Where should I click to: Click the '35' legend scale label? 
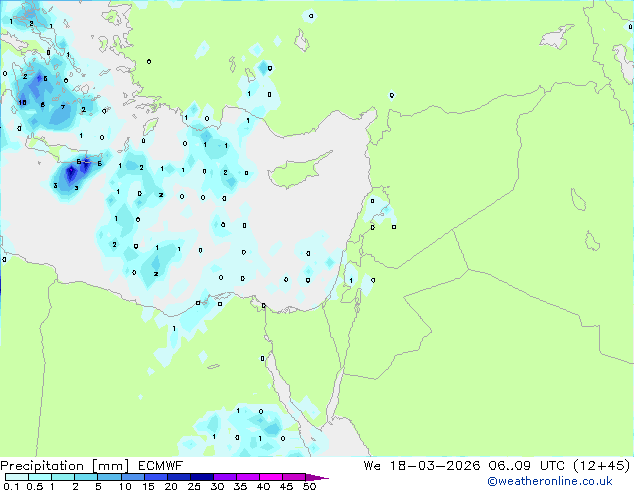[x=240, y=486]
